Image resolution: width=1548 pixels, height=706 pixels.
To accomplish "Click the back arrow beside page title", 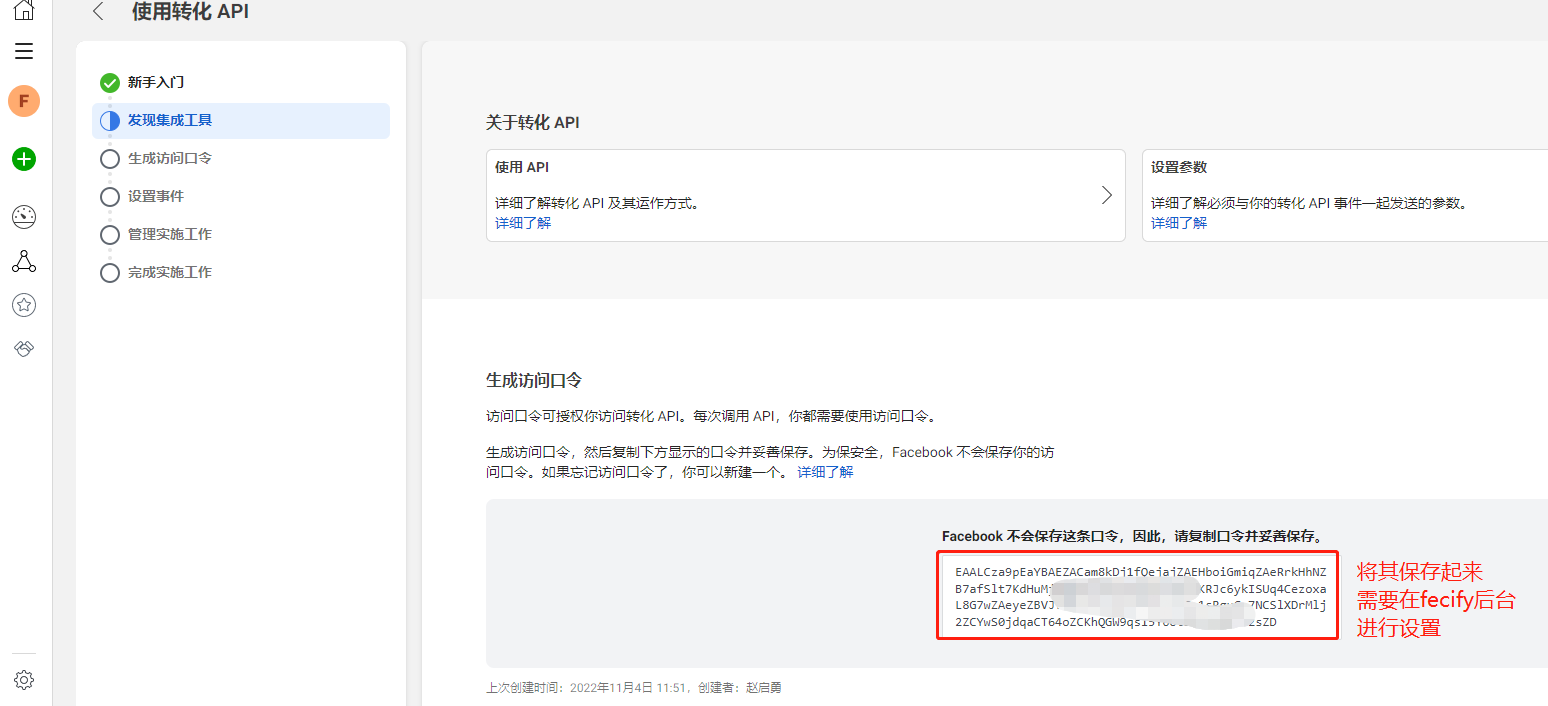I will click(97, 12).
